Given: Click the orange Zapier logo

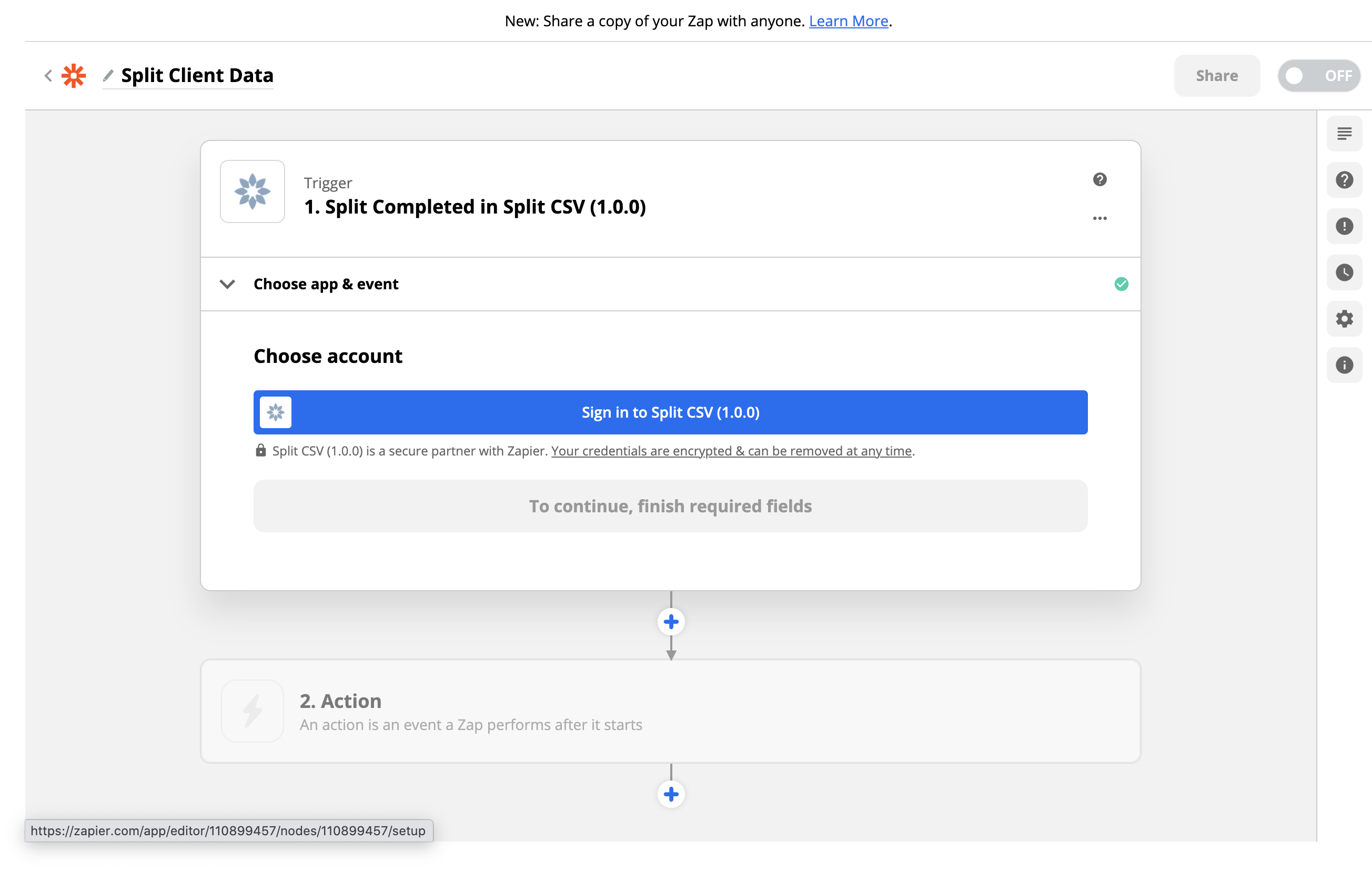Looking at the screenshot, I should click(x=74, y=75).
